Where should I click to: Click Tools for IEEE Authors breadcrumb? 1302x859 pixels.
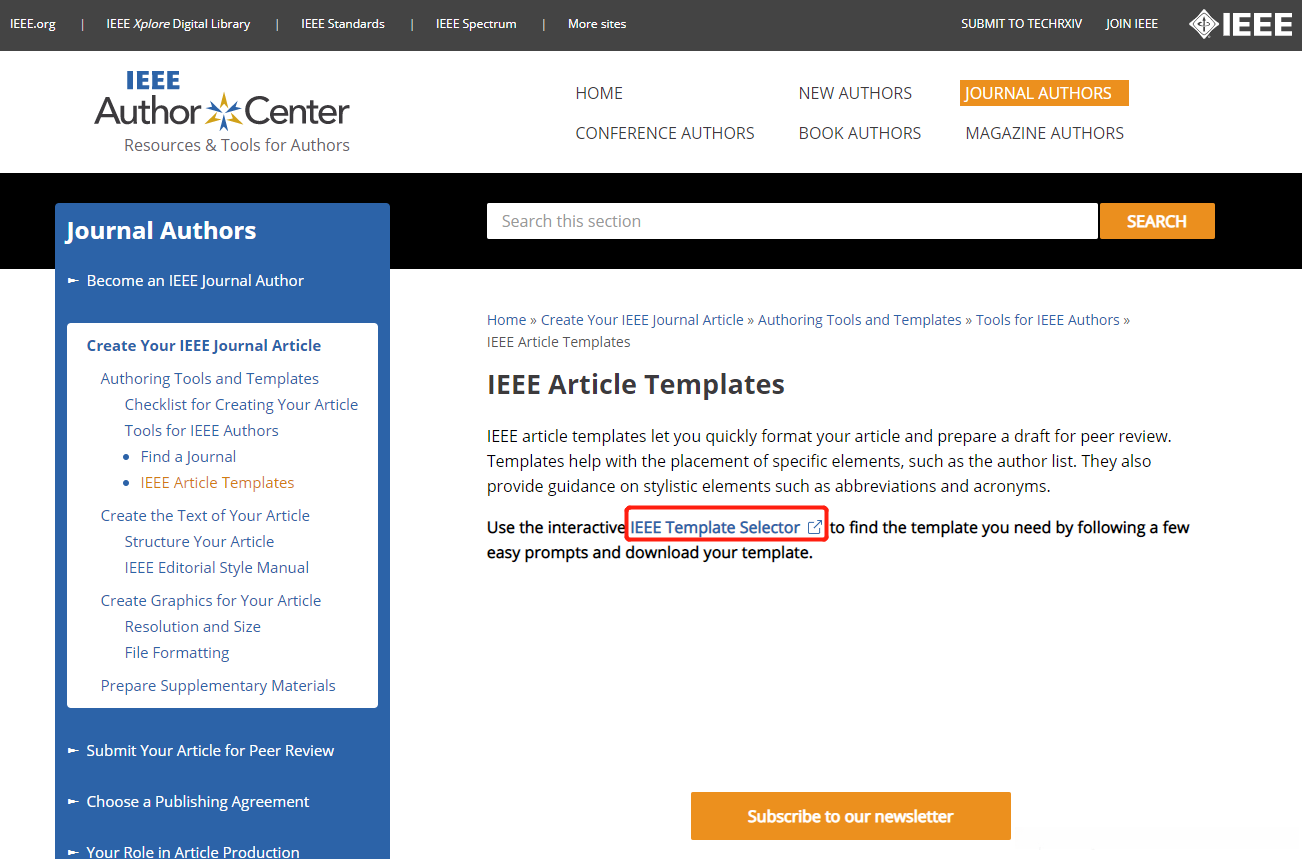[x=1048, y=320]
